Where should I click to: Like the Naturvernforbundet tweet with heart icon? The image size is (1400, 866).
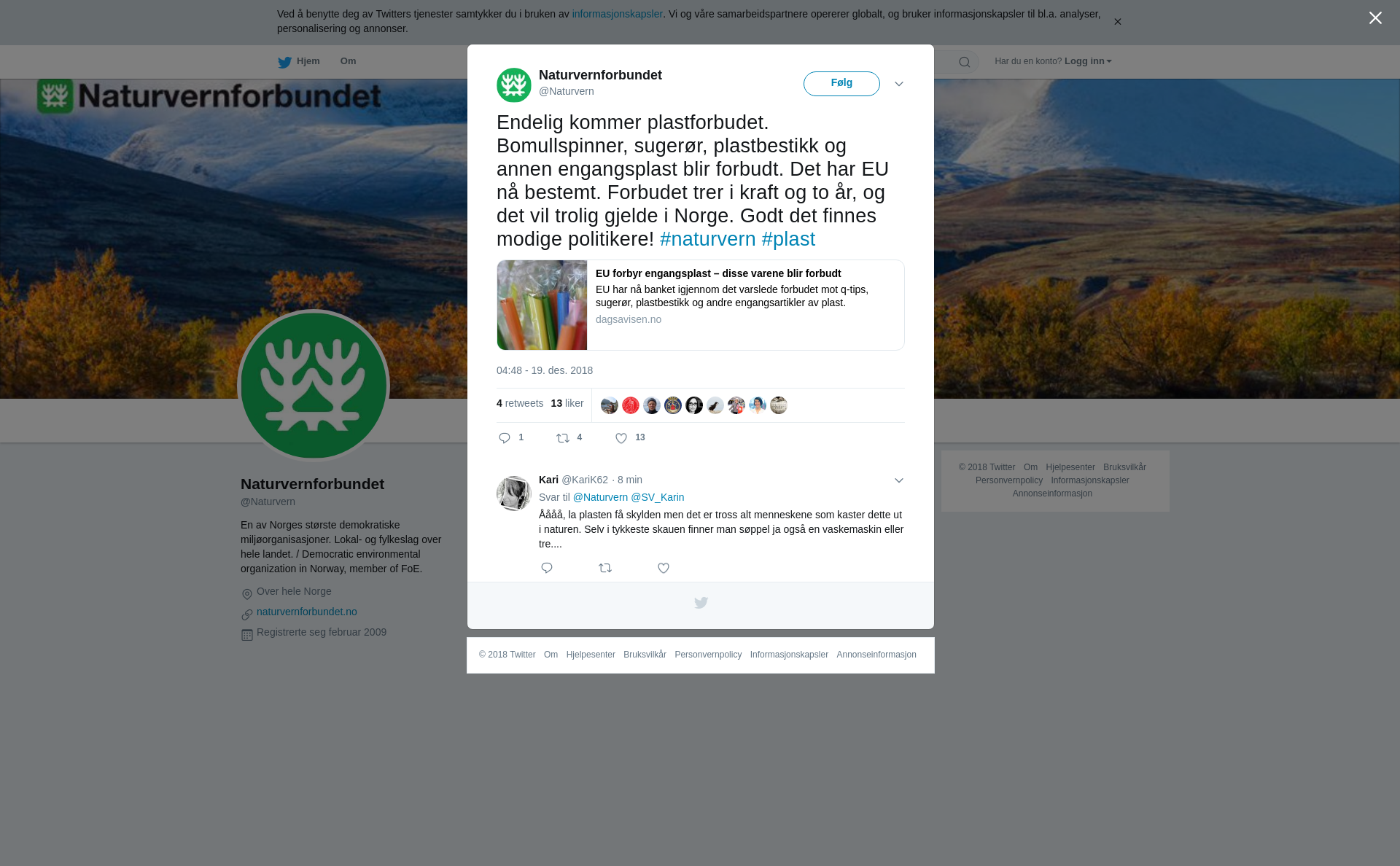(621, 438)
